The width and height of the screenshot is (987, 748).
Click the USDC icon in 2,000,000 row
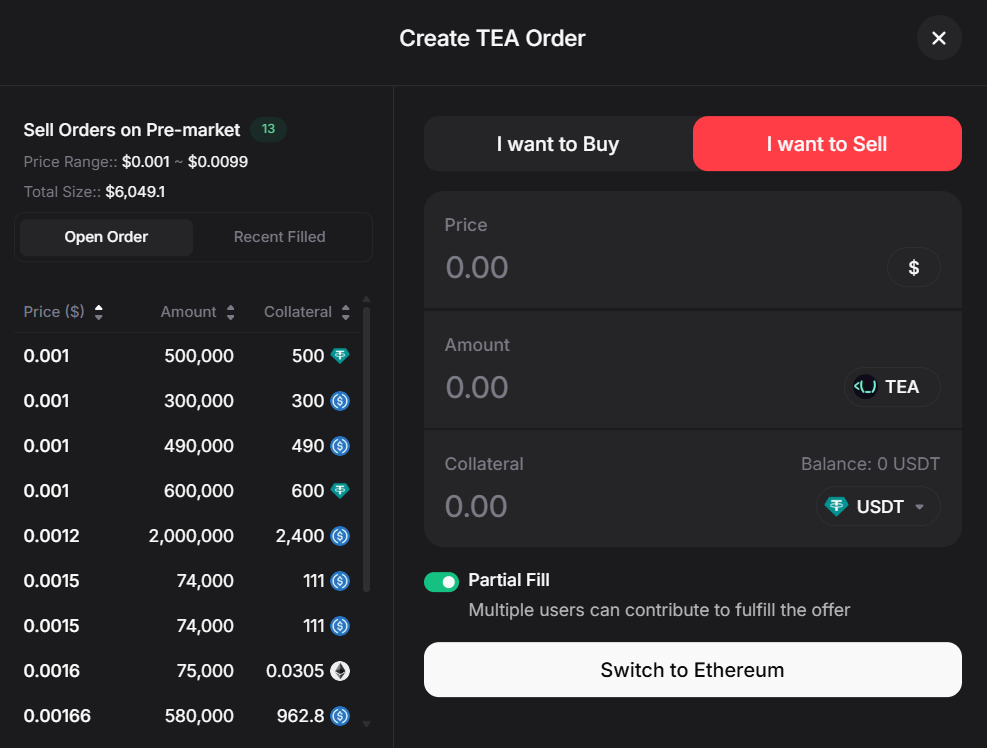(340, 536)
